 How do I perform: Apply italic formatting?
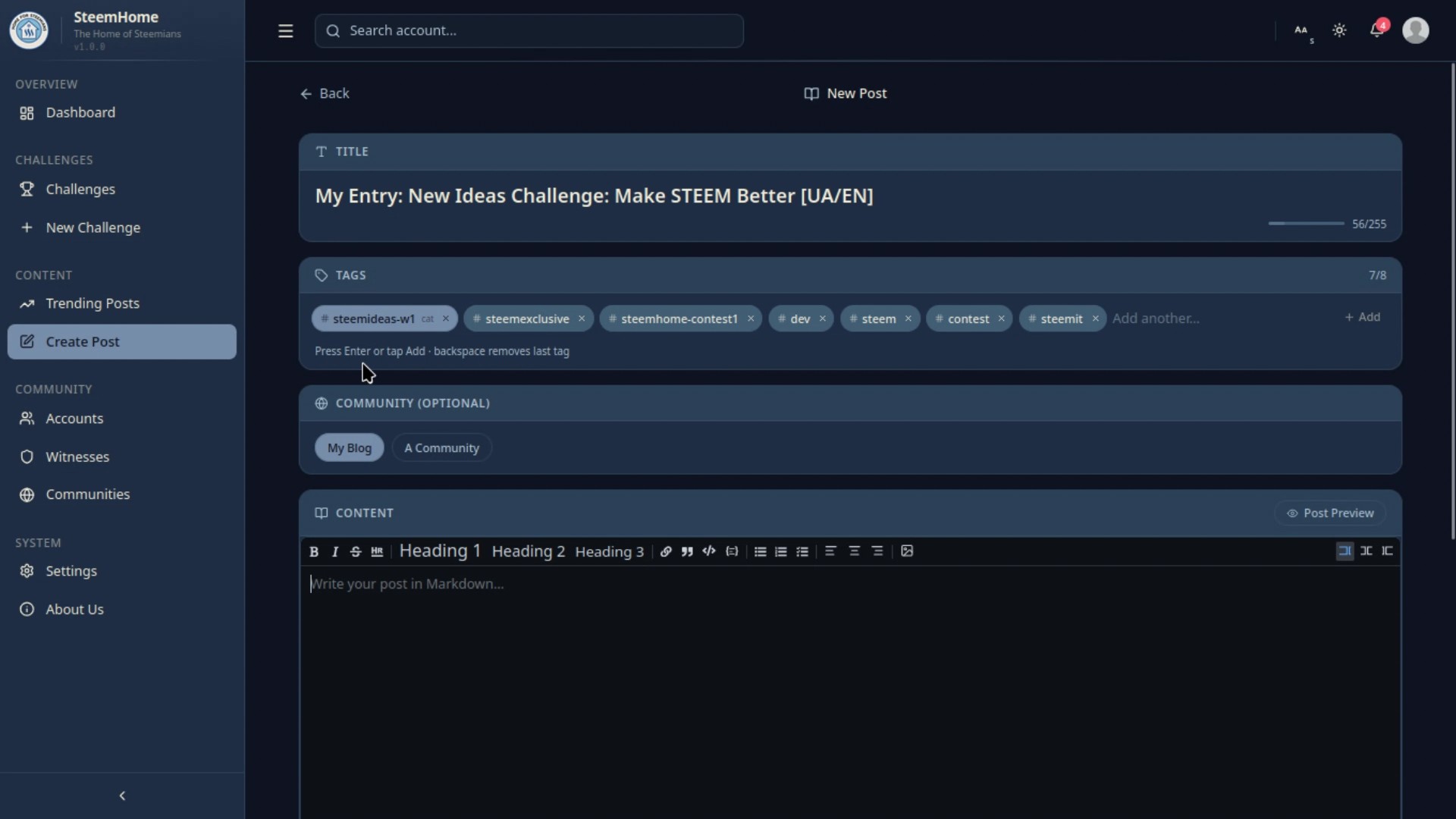(x=334, y=552)
